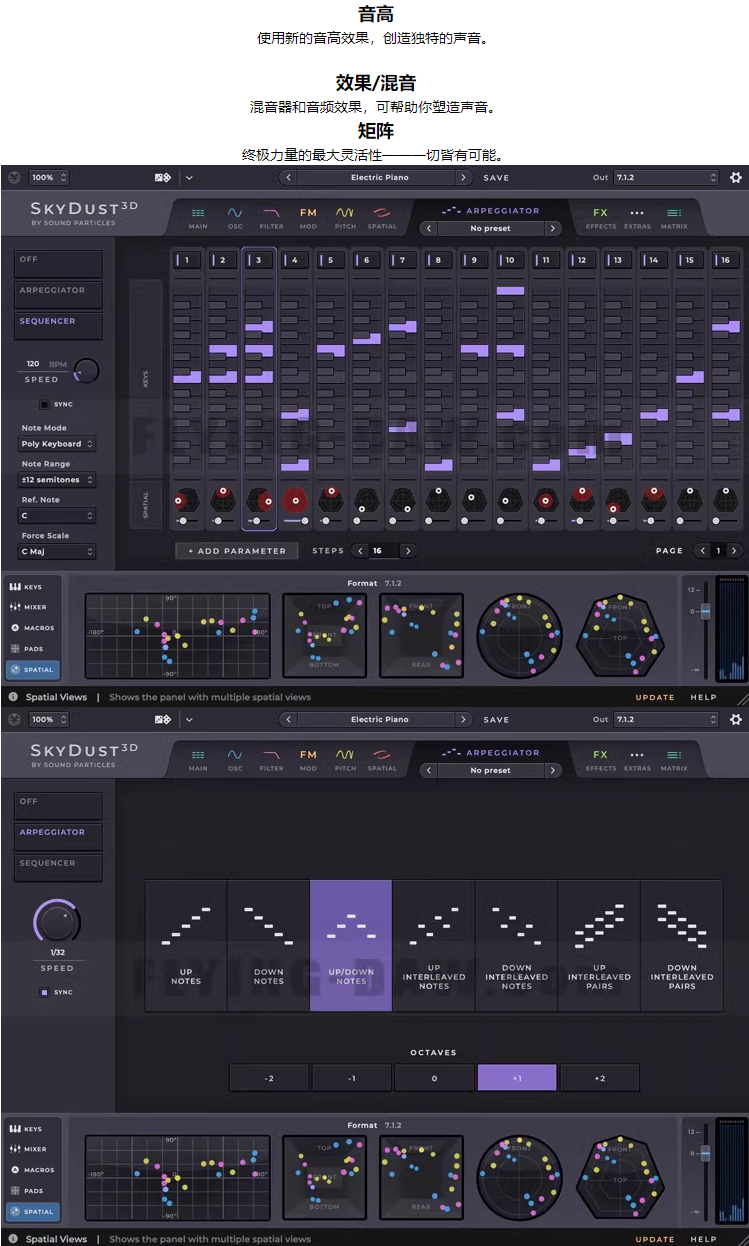
Task: Choose the -2 octaves option
Action: tap(269, 1078)
